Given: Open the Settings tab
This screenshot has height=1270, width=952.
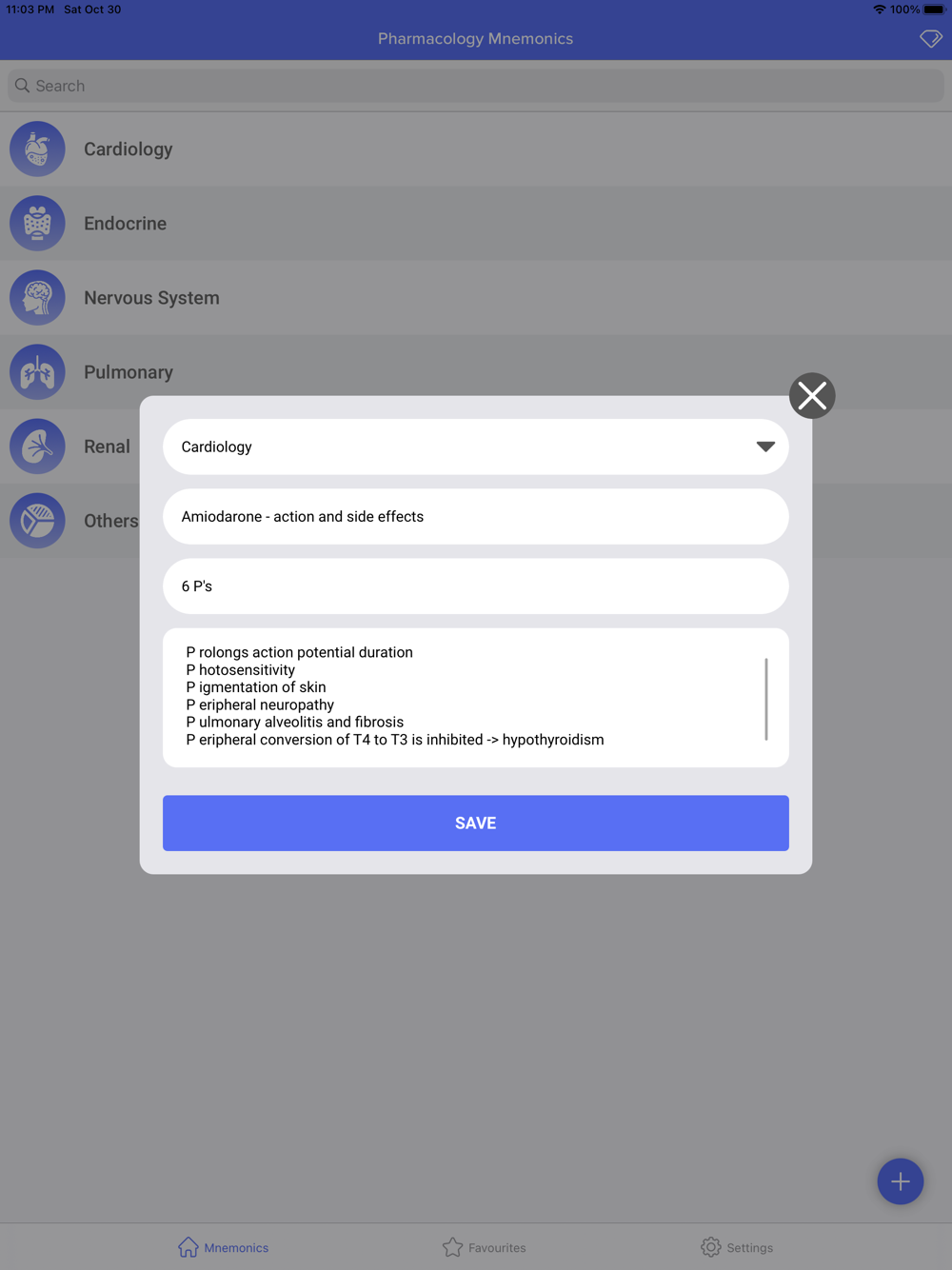Looking at the screenshot, I should pyautogui.click(x=737, y=1247).
